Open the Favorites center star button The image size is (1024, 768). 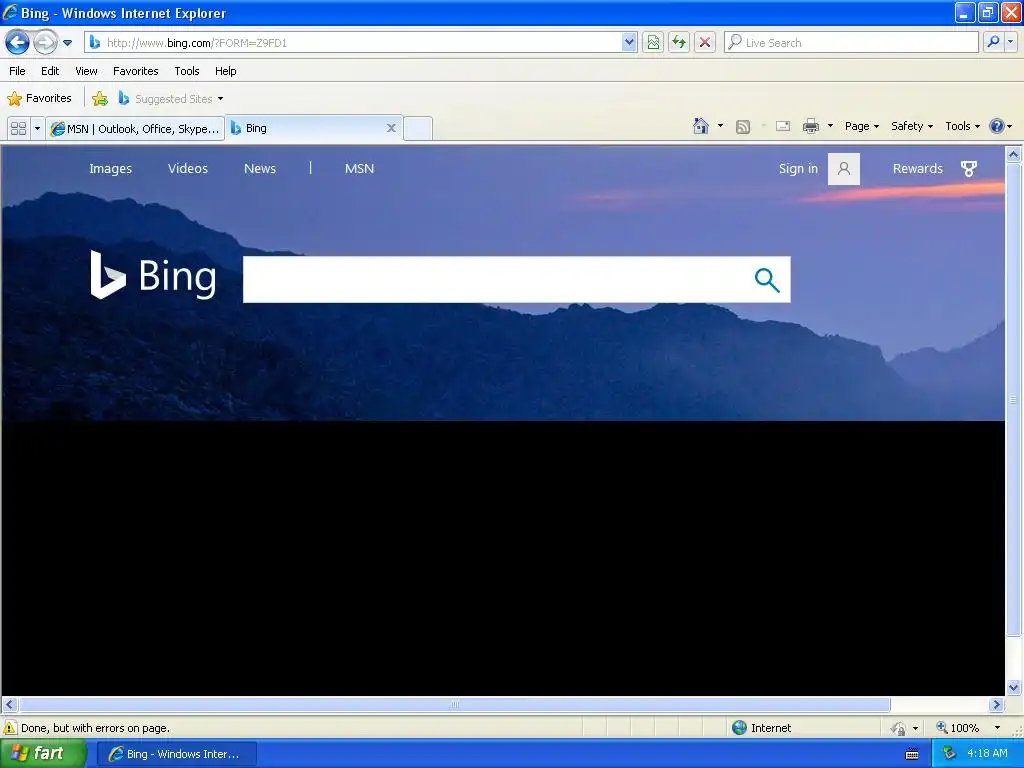click(39, 99)
